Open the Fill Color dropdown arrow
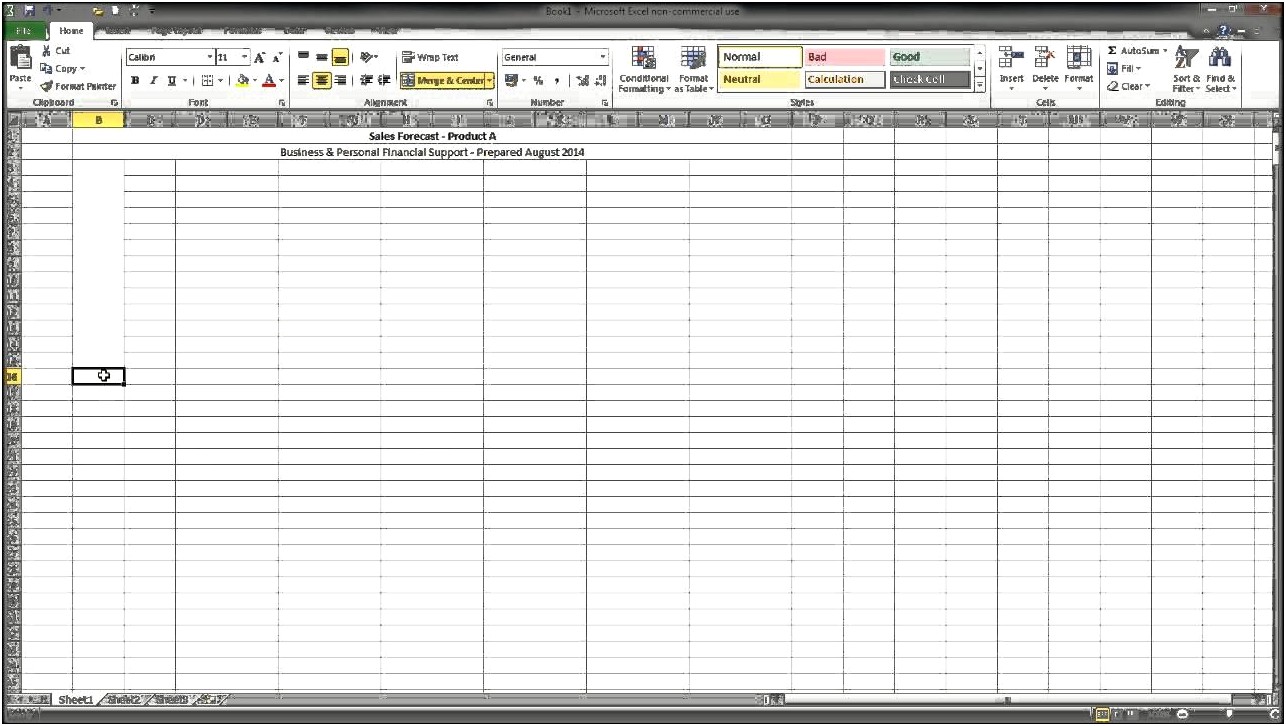 coord(255,81)
